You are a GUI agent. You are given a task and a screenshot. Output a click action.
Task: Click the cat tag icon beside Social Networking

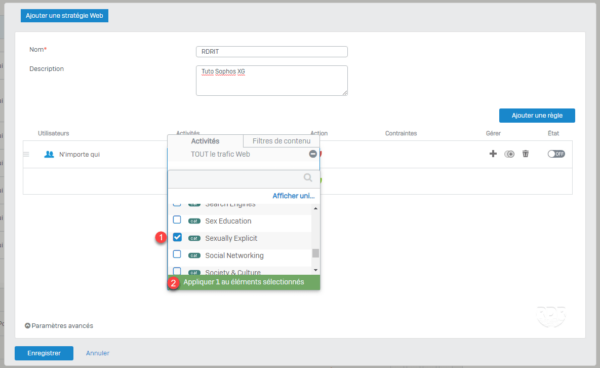[x=194, y=256]
